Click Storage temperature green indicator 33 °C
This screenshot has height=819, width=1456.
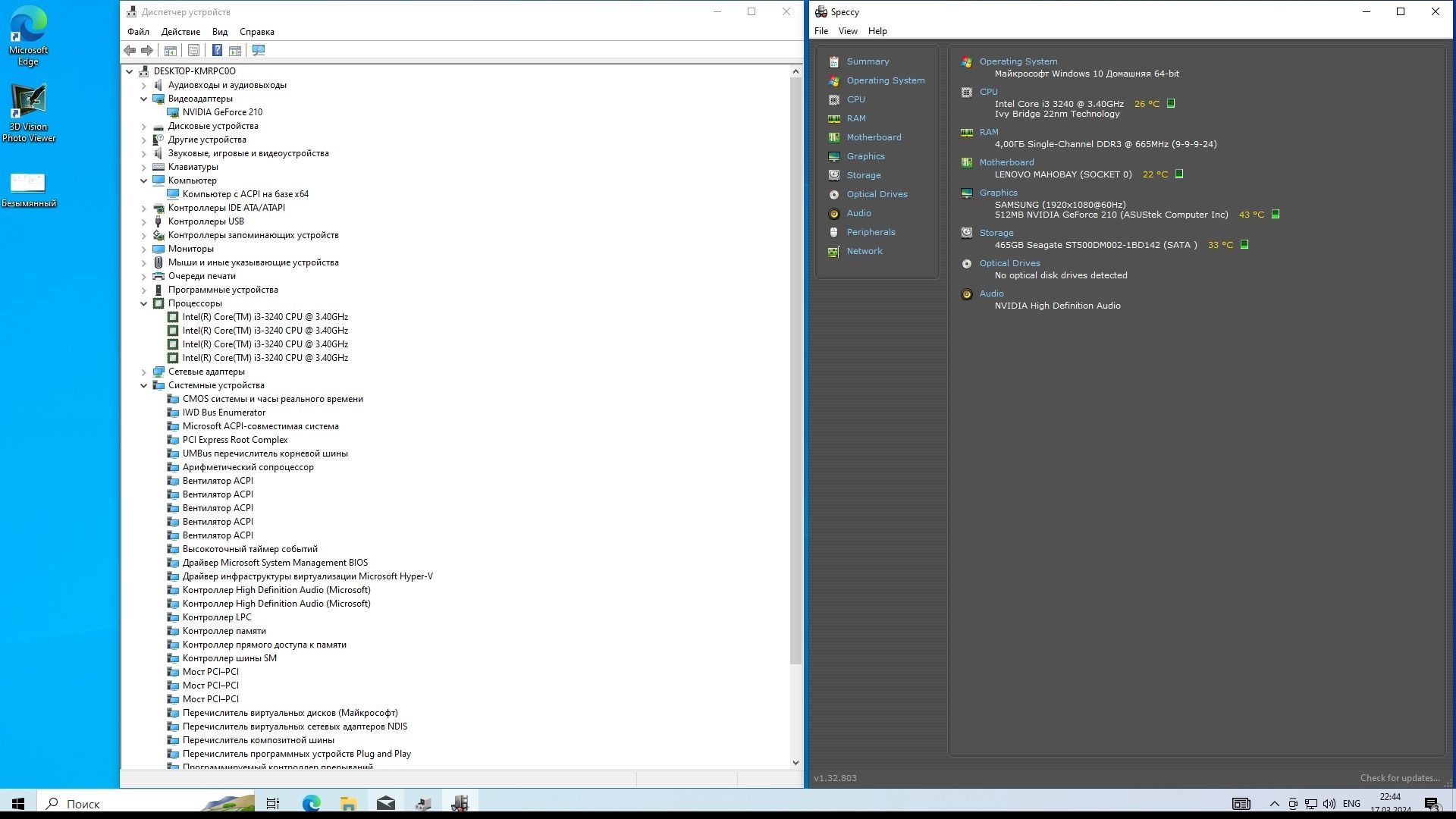[x=1244, y=245]
